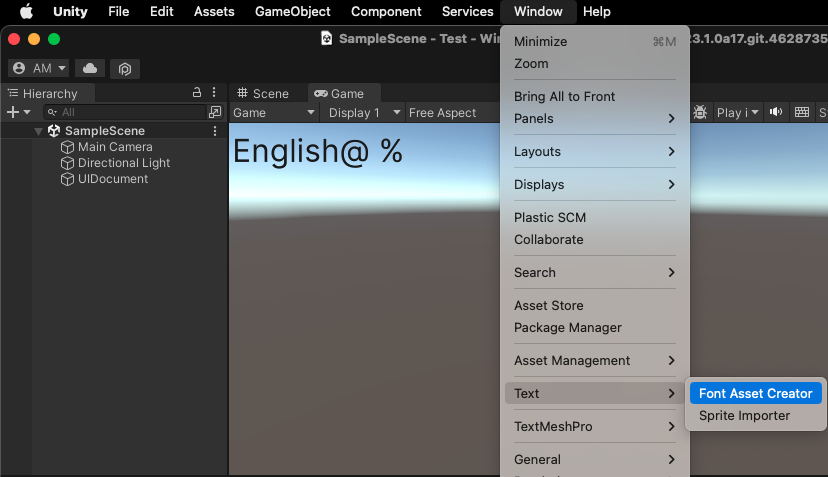This screenshot has width=828, height=477.
Task: Open Plastic SCM window
Action: [x=595, y=218]
